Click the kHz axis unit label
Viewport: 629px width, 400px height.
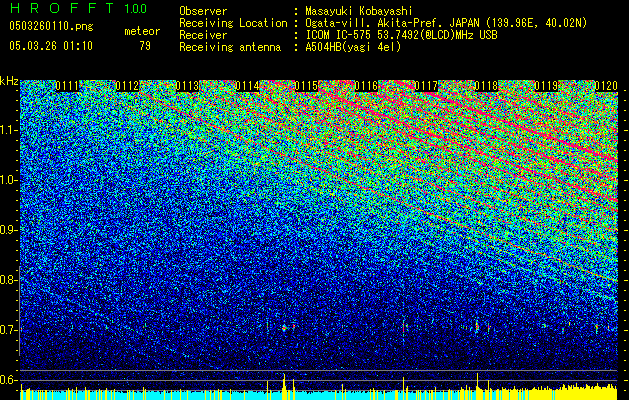pos(9,81)
